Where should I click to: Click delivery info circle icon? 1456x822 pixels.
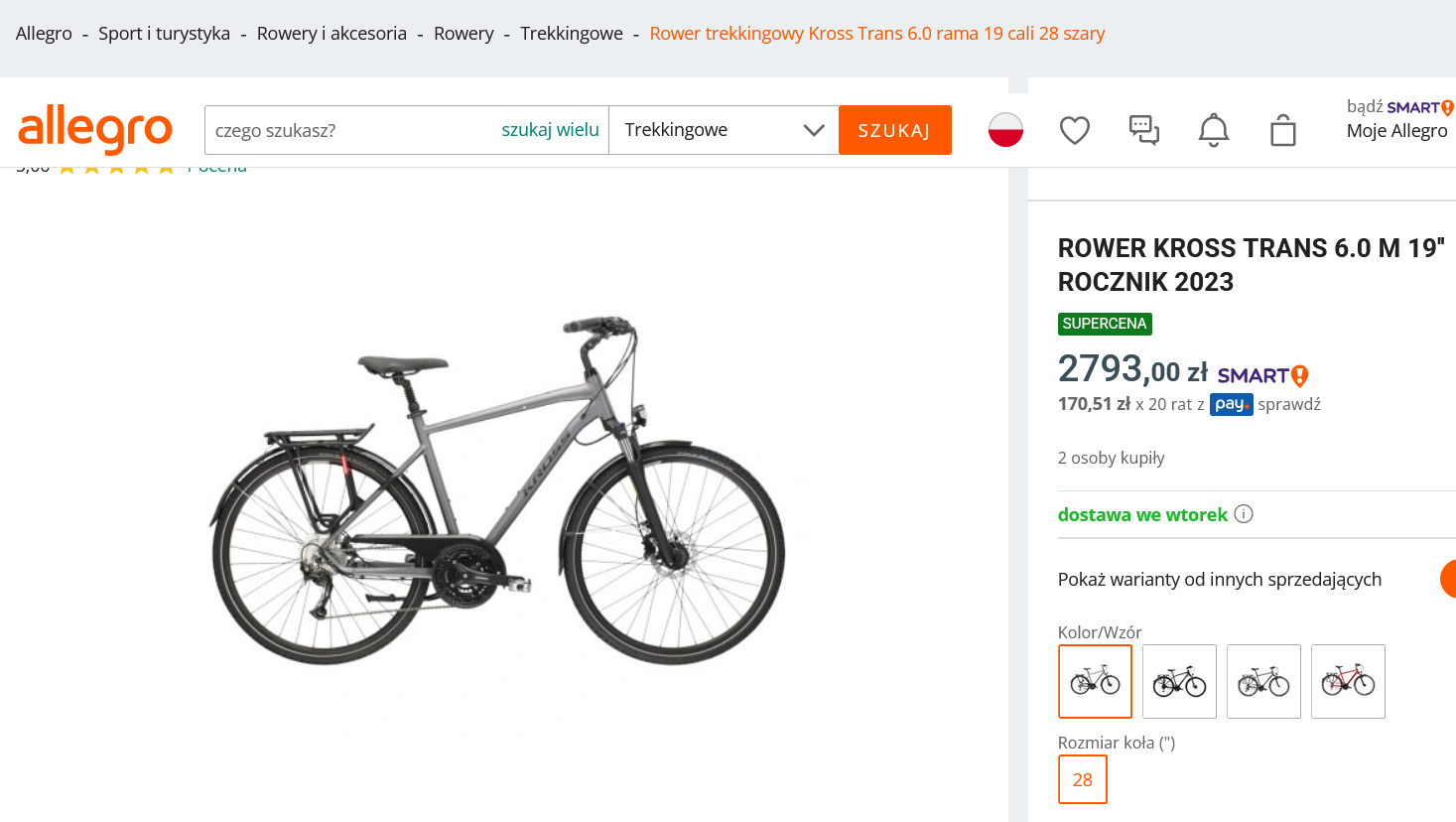(x=1244, y=514)
